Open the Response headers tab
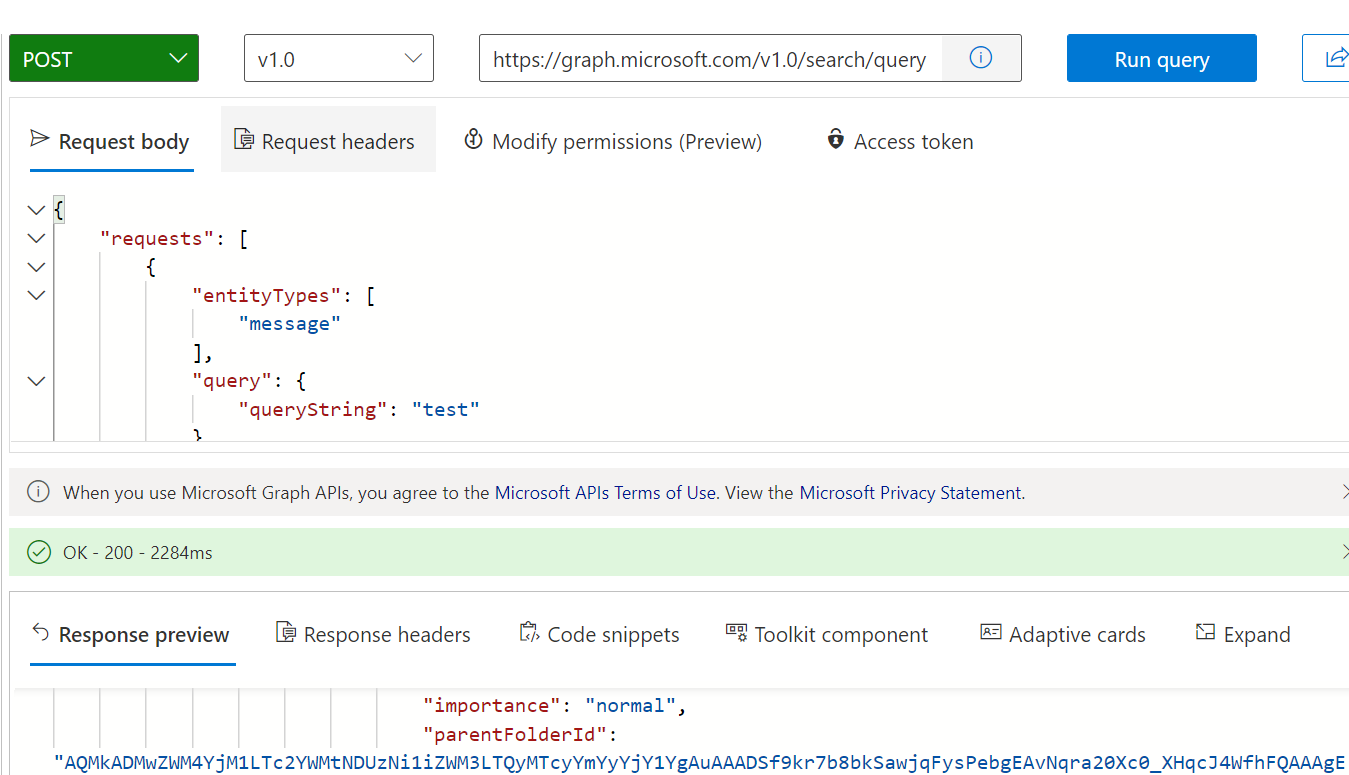 click(x=373, y=635)
